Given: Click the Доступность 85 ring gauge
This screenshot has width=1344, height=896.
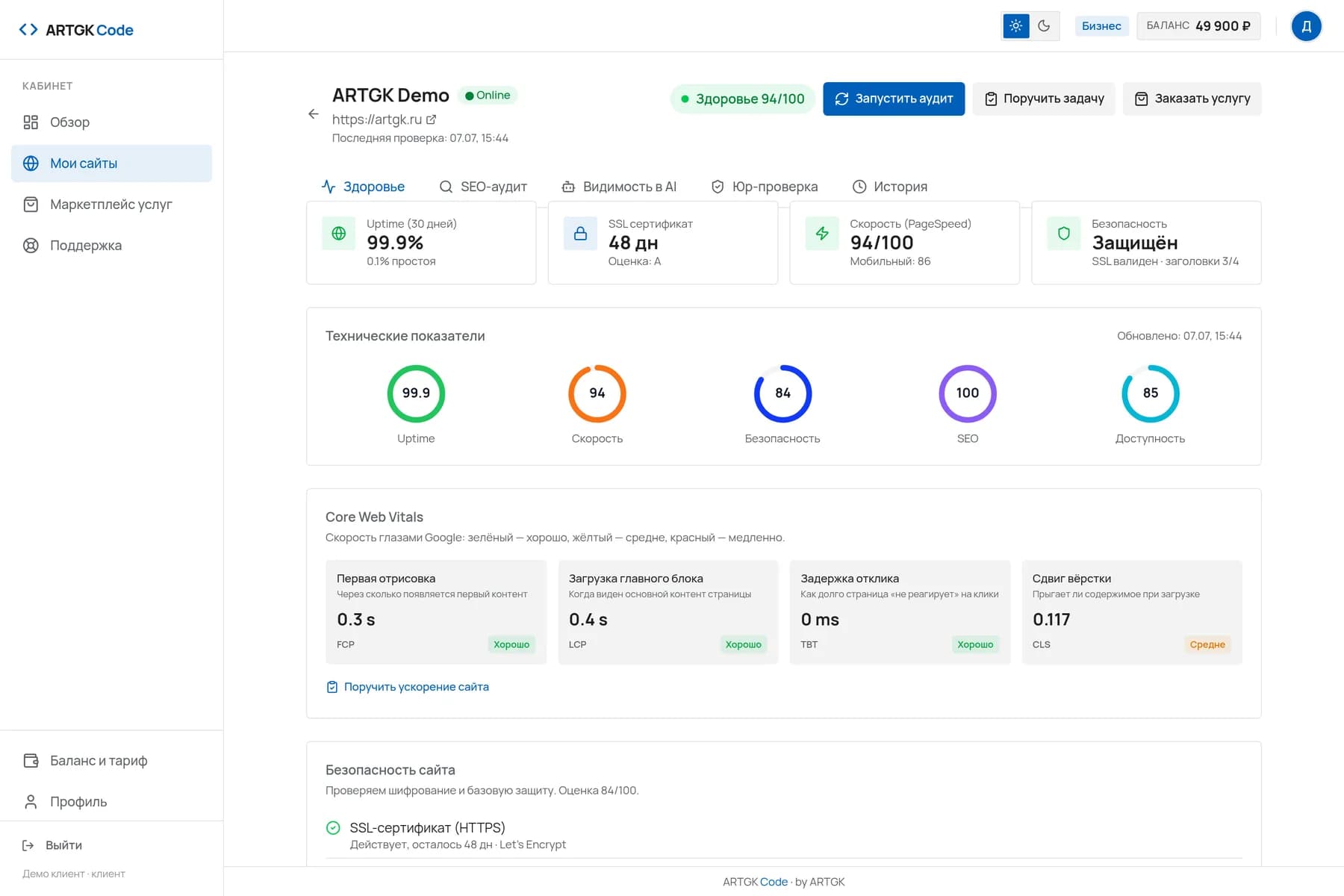Looking at the screenshot, I should 1151,393.
